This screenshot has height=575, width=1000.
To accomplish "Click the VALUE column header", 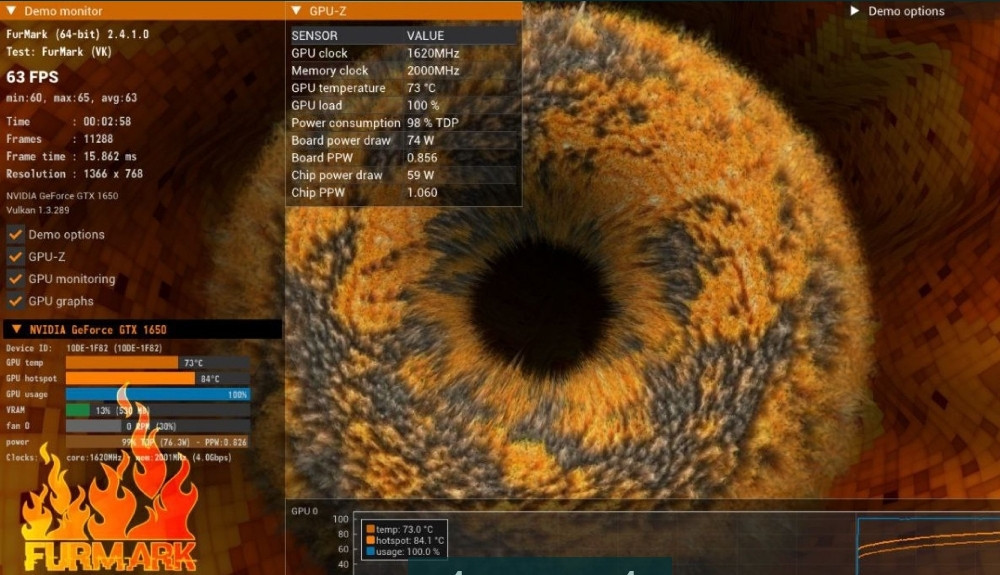I will point(425,36).
